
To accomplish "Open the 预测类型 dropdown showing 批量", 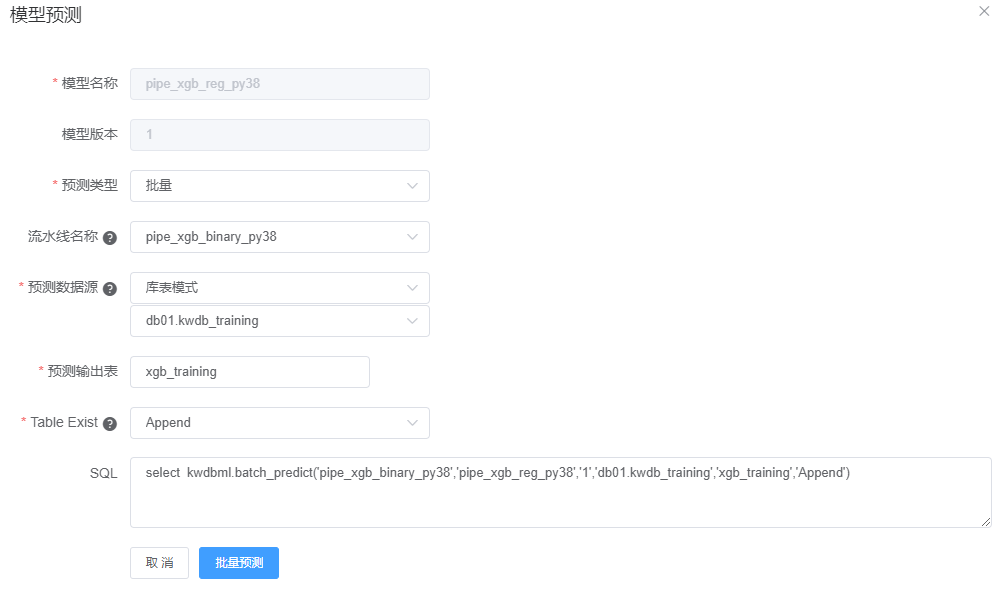I will point(279,186).
